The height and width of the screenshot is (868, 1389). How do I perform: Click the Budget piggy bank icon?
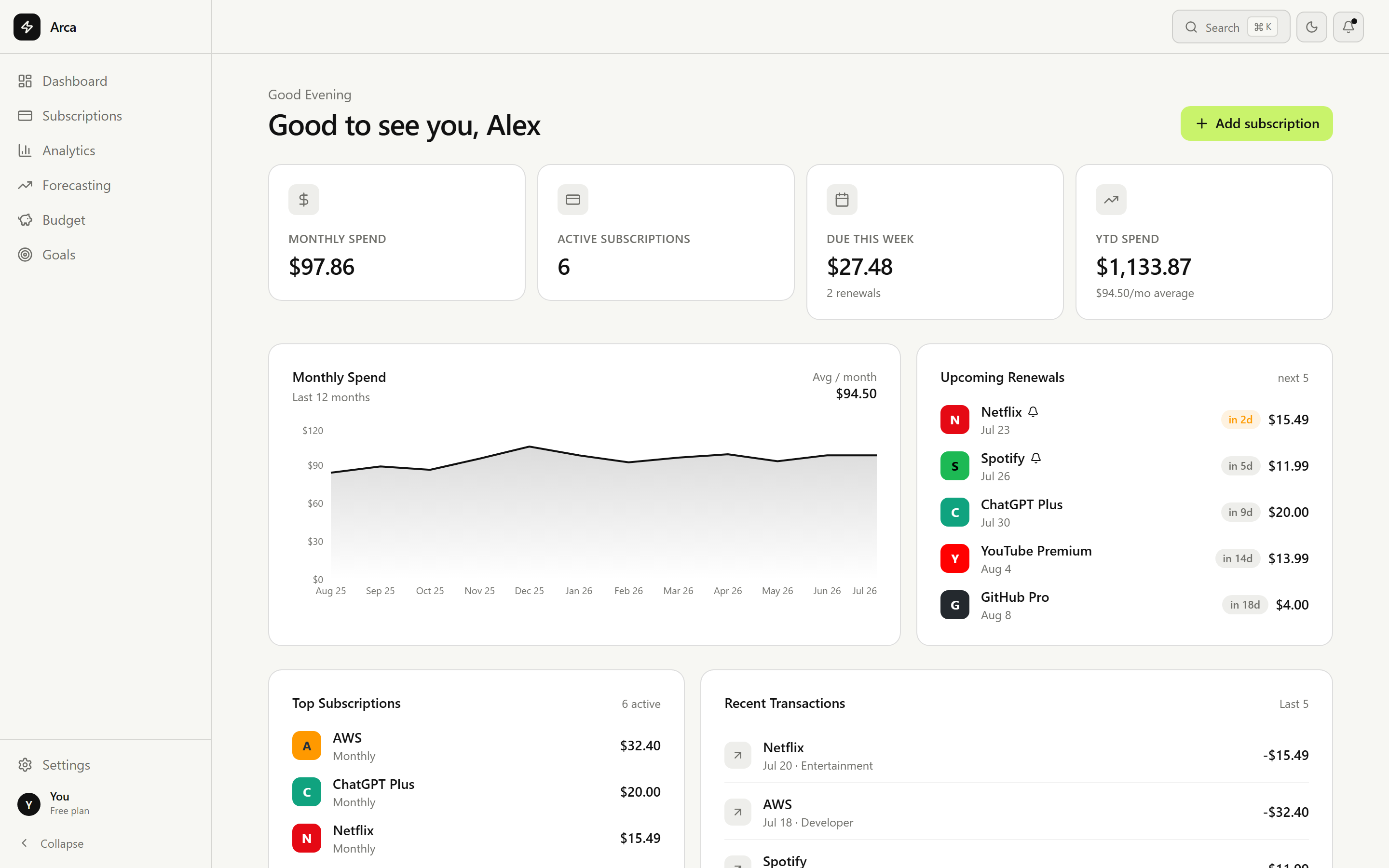tap(25, 220)
